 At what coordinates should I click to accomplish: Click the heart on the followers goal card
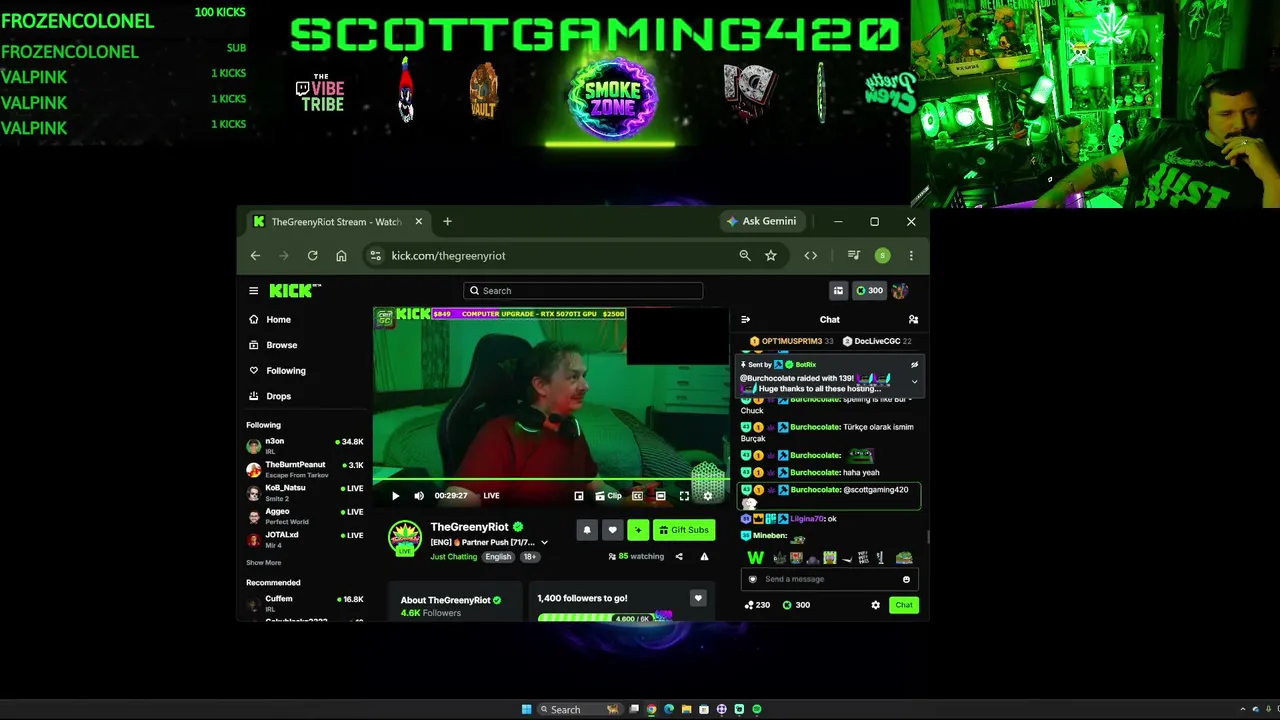pyautogui.click(x=698, y=598)
